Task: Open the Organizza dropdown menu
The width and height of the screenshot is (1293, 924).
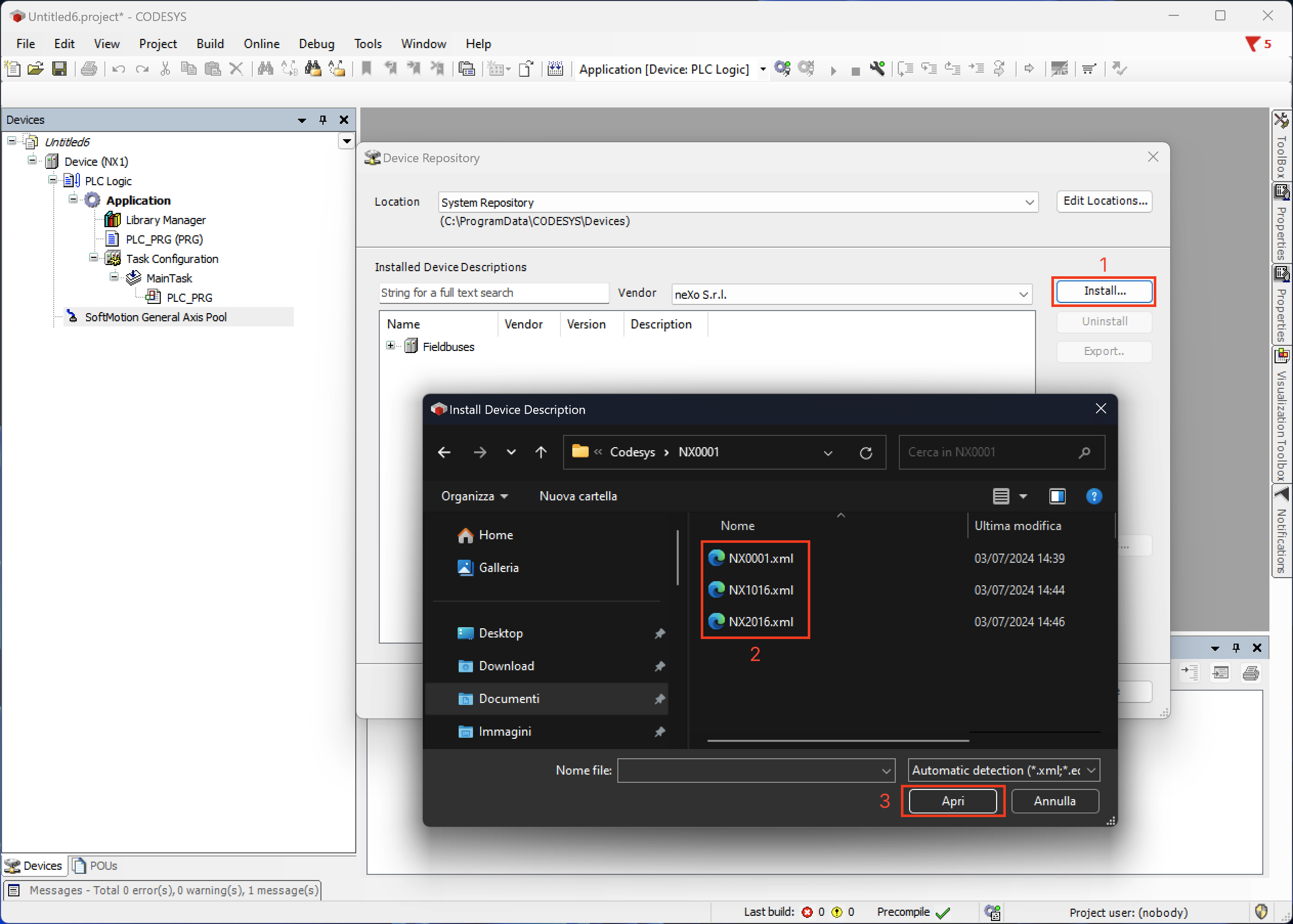Action: coord(475,496)
